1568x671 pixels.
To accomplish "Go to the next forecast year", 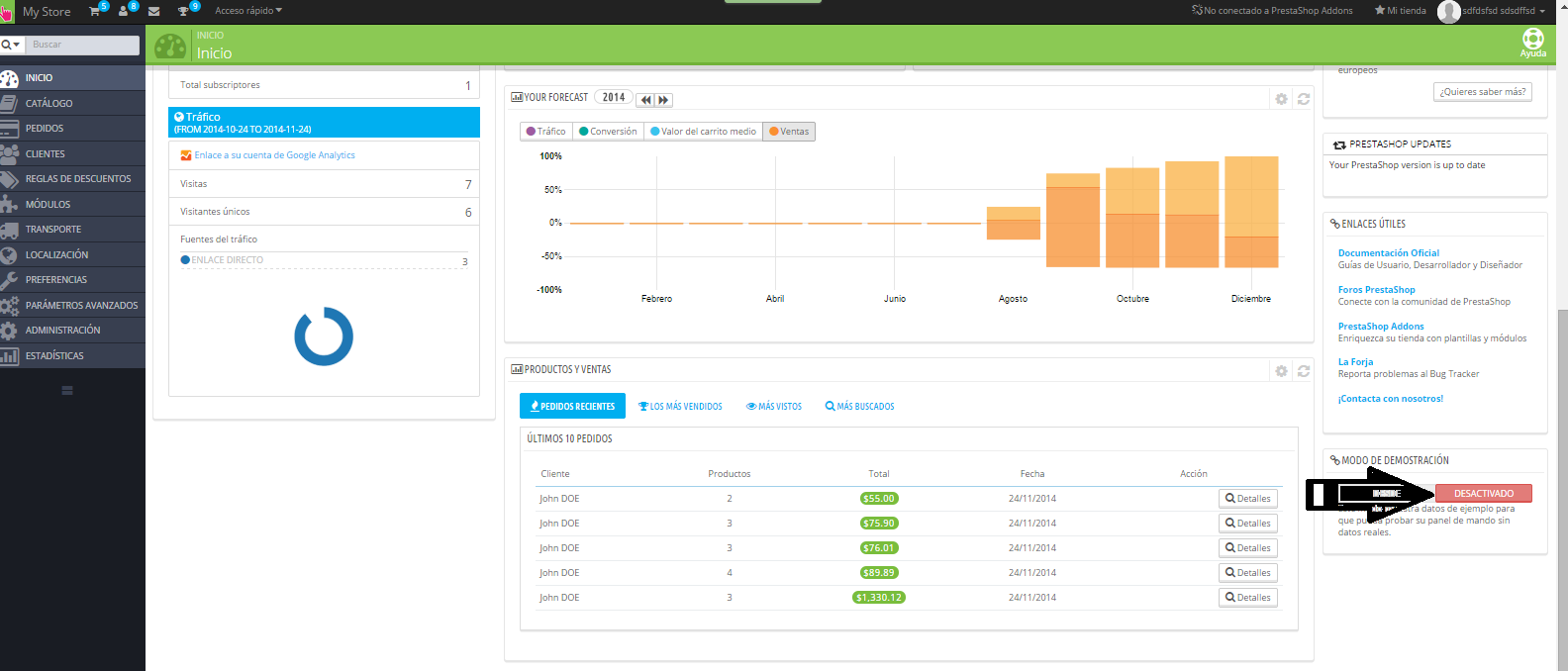I will coord(663,100).
